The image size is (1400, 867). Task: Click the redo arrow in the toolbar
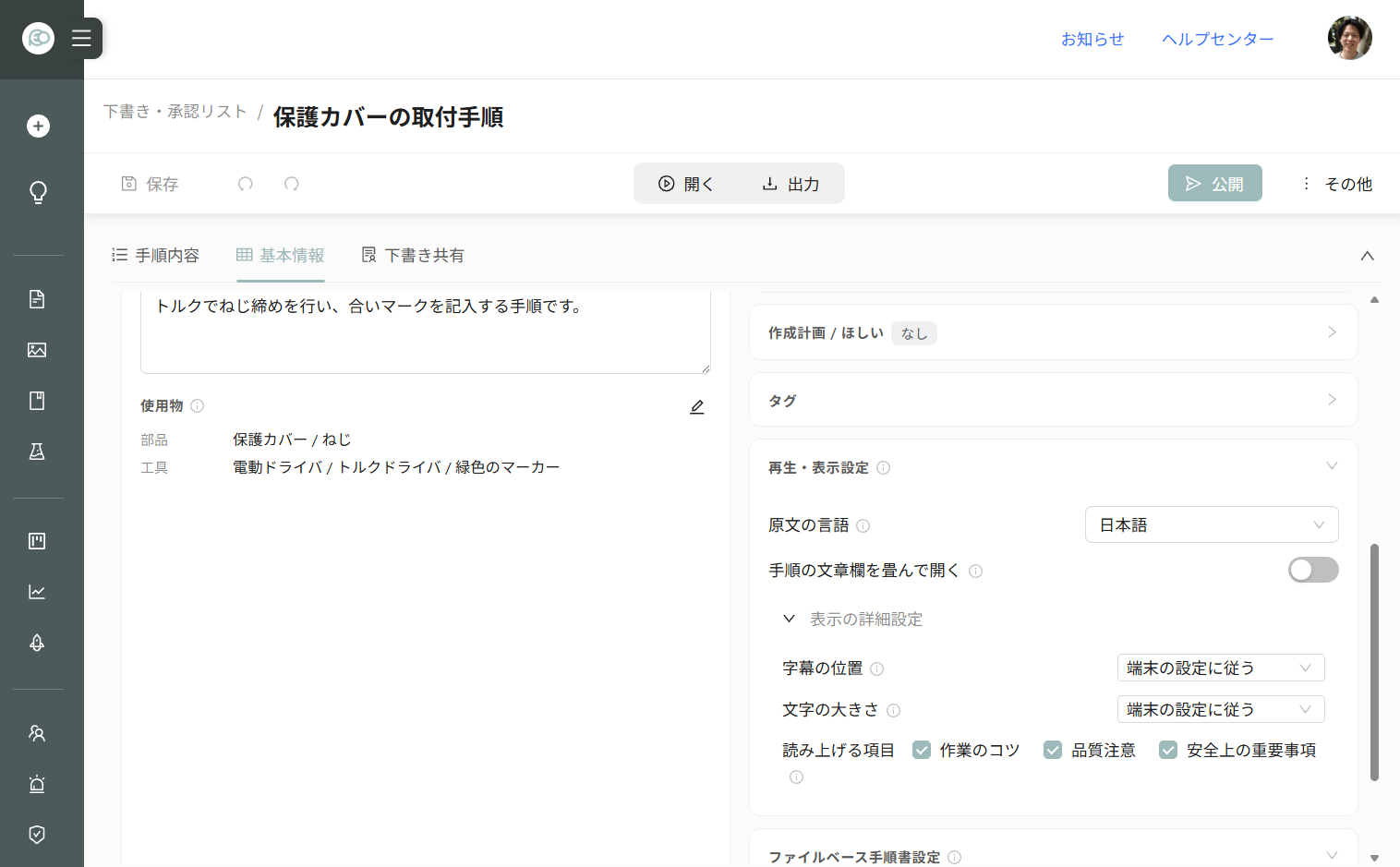(x=292, y=184)
